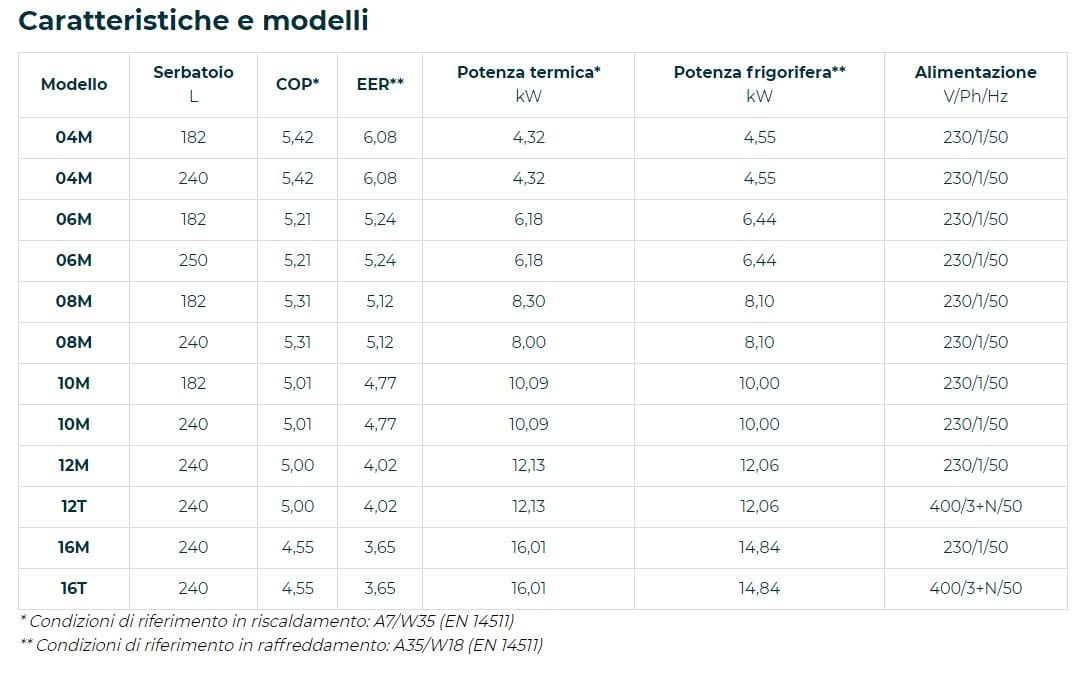Select the 16T model cell
1082x677 pixels.
tap(74, 588)
